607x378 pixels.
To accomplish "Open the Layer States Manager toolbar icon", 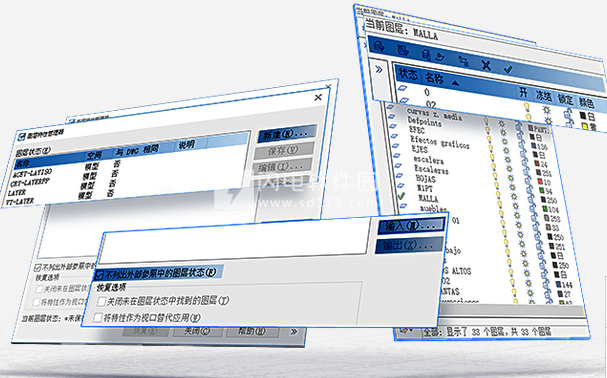I will pyautogui.click(x=426, y=55).
